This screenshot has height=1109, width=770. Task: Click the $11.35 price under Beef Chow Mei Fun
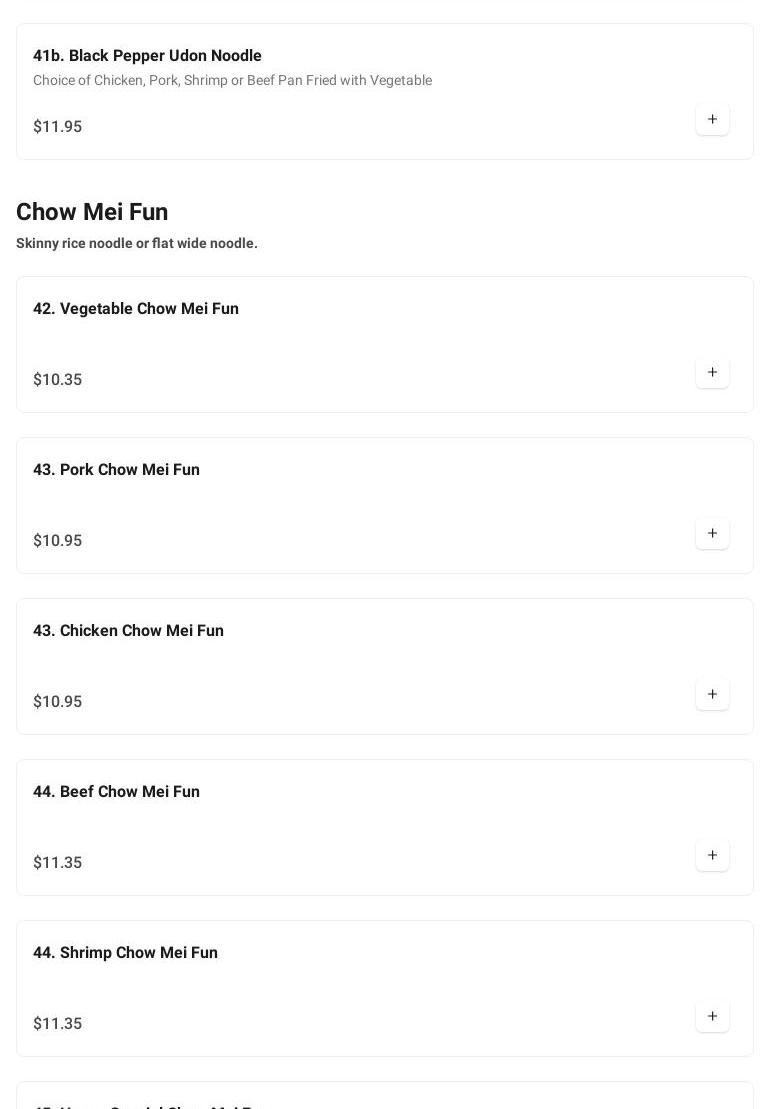(58, 863)
